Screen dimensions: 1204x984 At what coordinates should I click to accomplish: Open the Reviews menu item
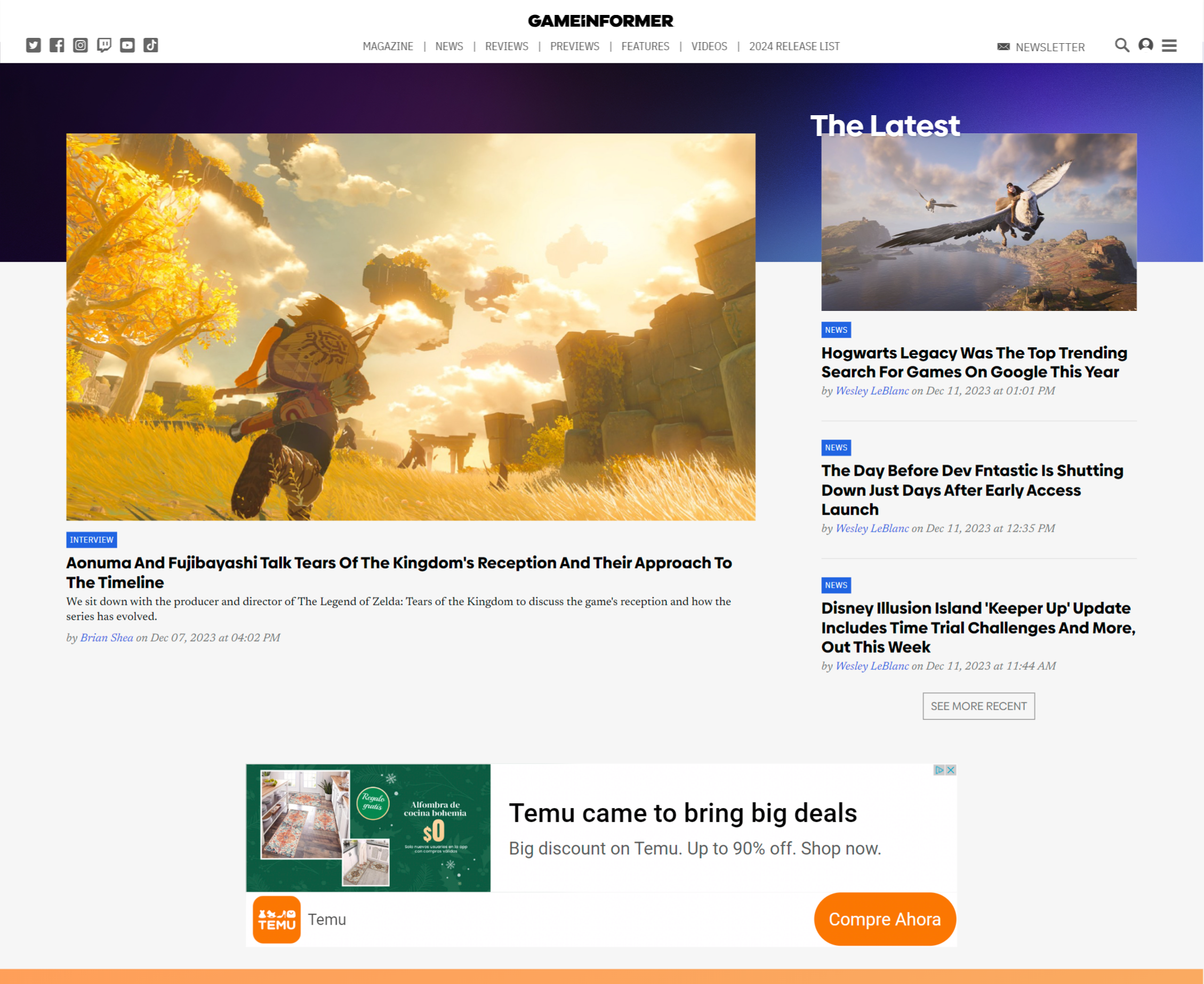(506, 46)
